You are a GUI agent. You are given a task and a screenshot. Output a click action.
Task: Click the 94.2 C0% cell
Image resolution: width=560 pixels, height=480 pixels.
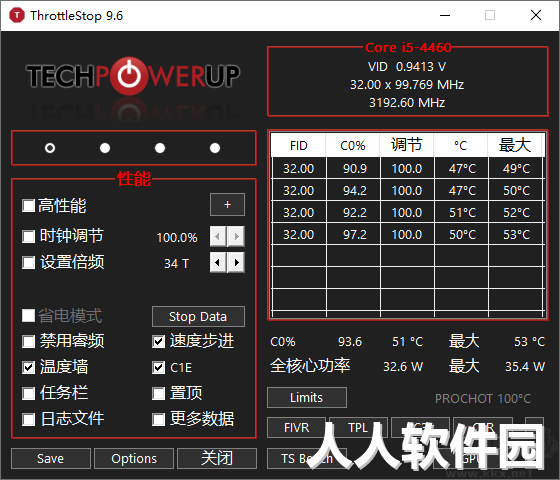[354, 191]
